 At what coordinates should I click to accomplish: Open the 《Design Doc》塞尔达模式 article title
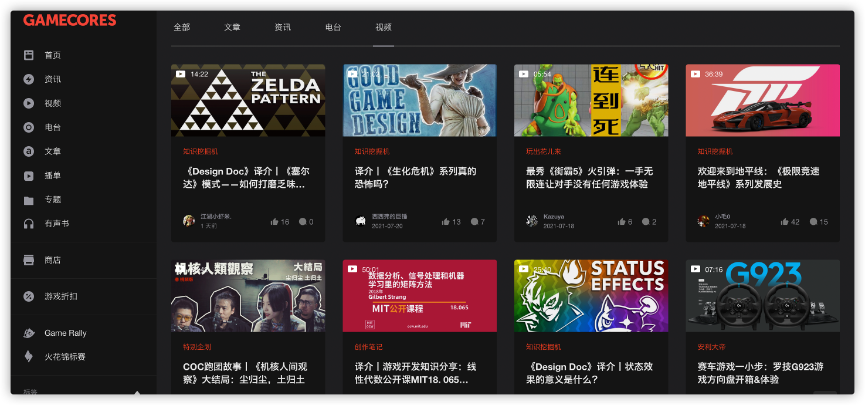(244, 178)
